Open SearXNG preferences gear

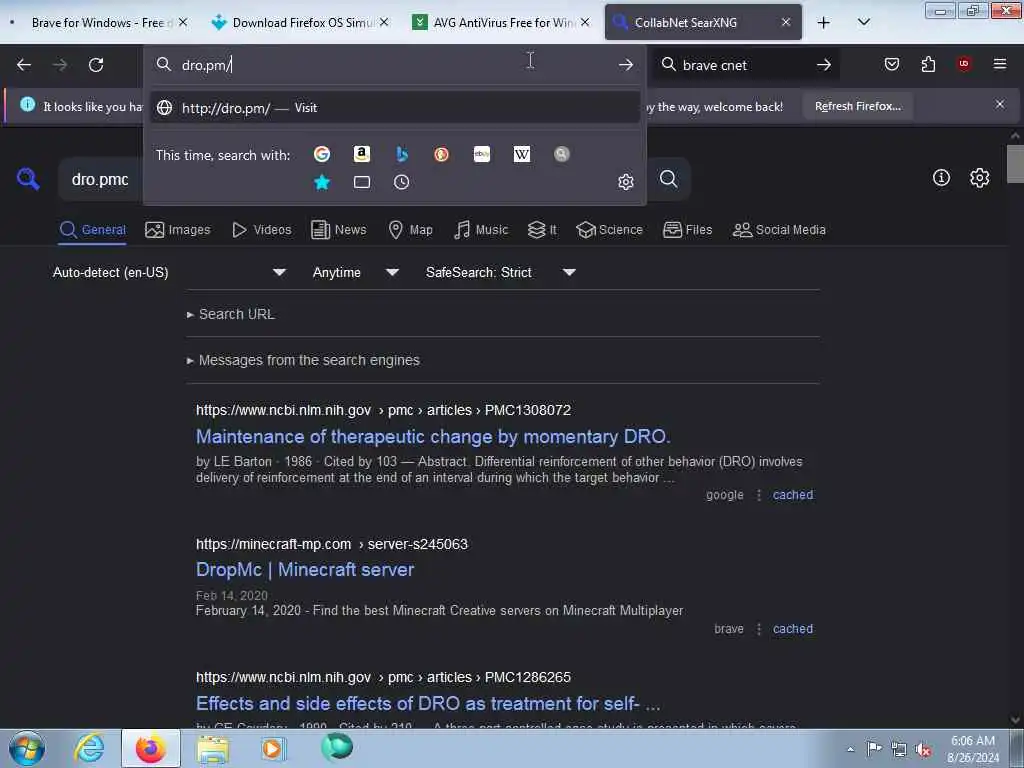(980, 178)
